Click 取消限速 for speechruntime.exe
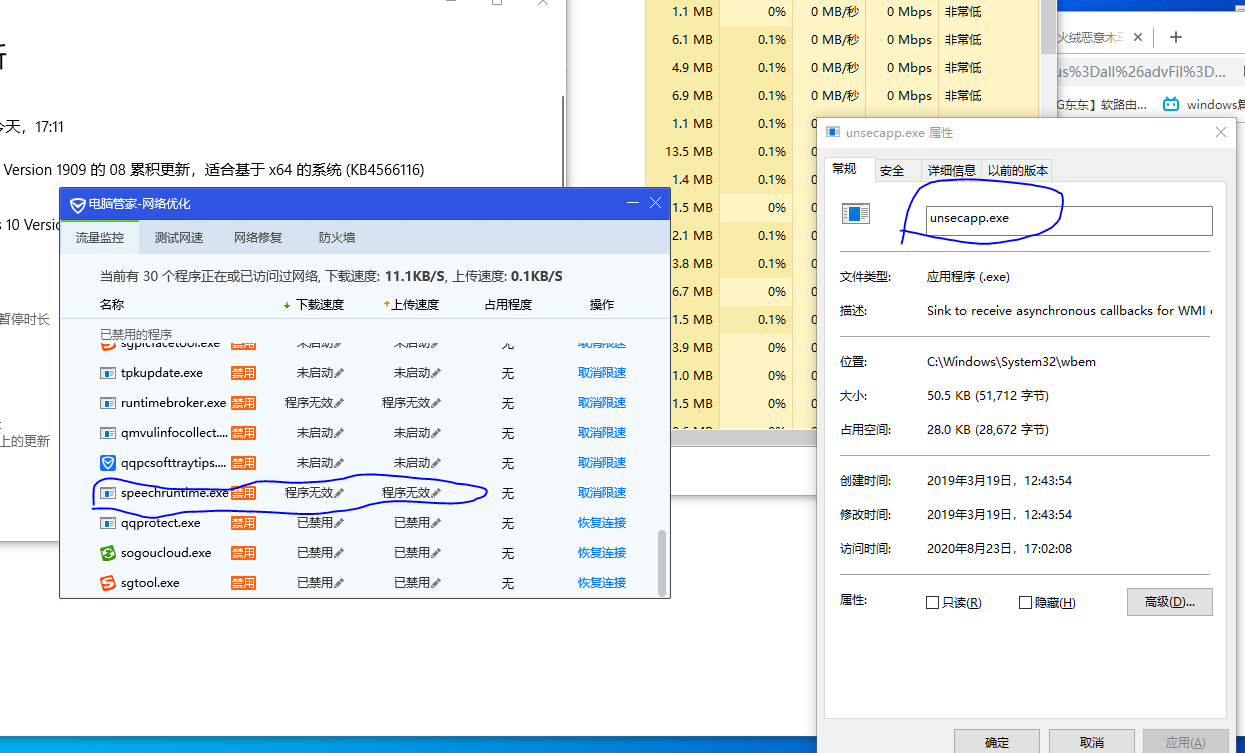 [x=602, y=493]
